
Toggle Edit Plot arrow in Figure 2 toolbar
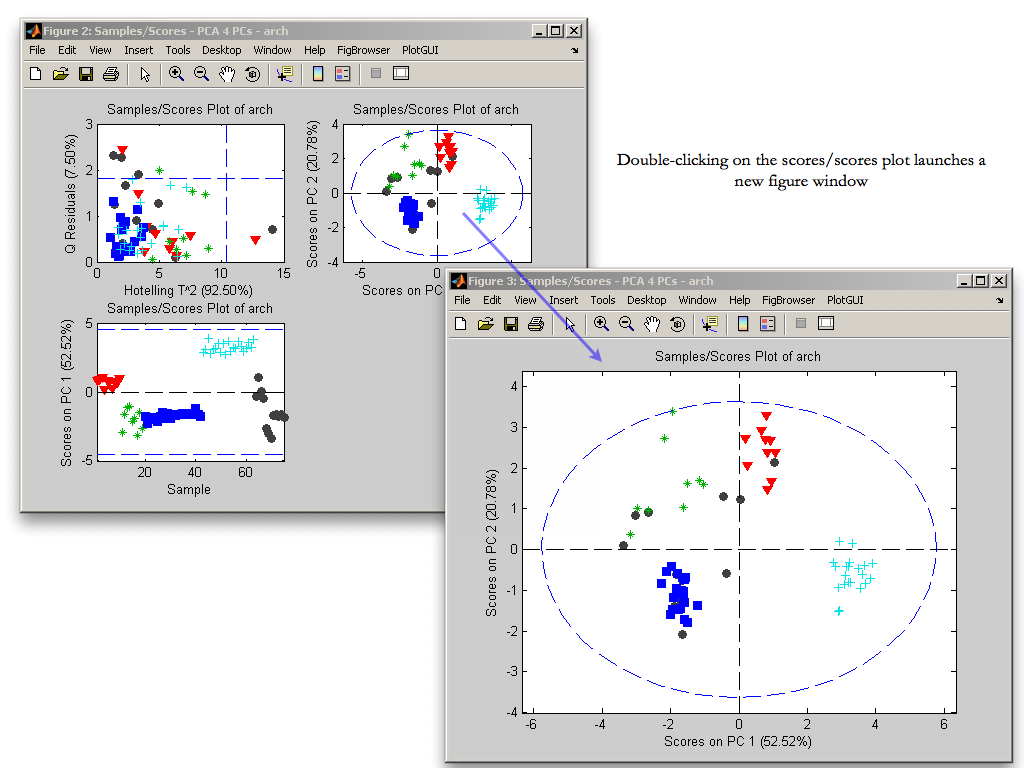point(144,73)
